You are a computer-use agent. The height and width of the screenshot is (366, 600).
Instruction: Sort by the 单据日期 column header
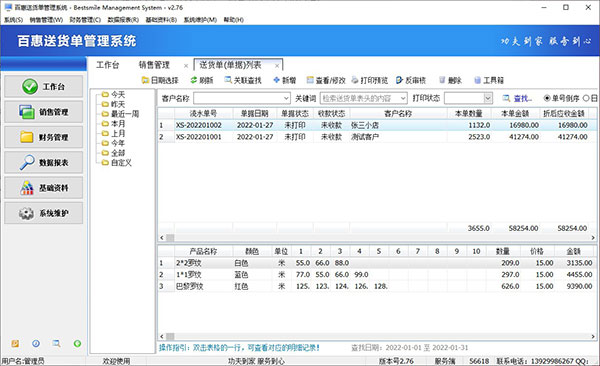click(x=254, y=114)
